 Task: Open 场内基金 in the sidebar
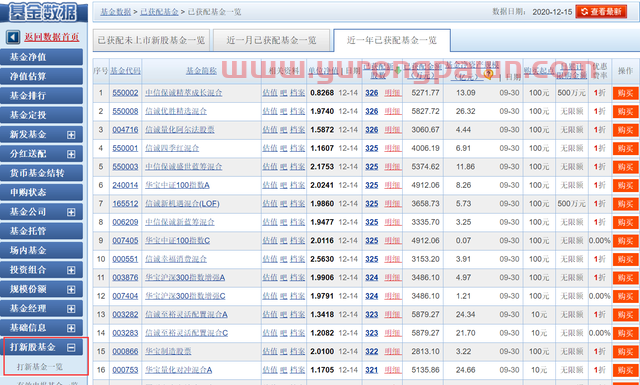click(41, 250)
